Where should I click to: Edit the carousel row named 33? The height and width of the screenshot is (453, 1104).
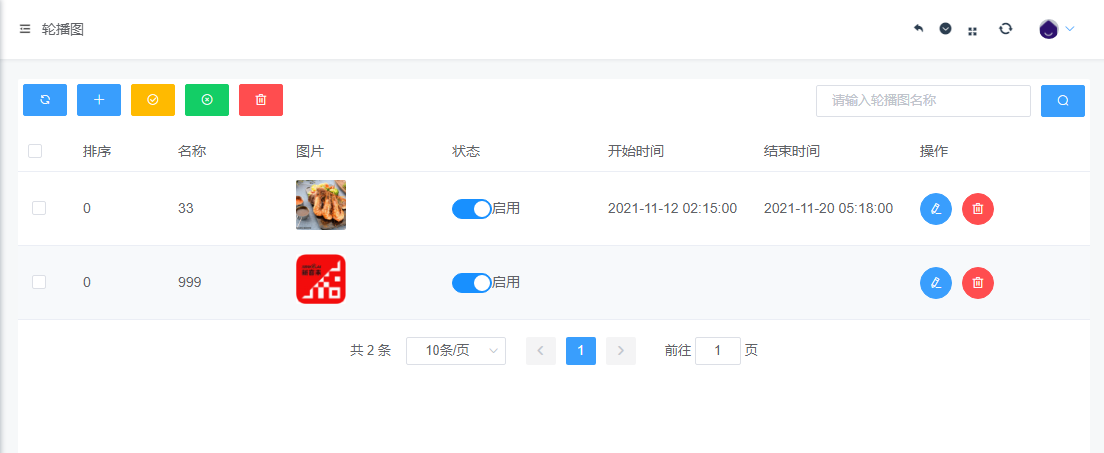point(936,209)
